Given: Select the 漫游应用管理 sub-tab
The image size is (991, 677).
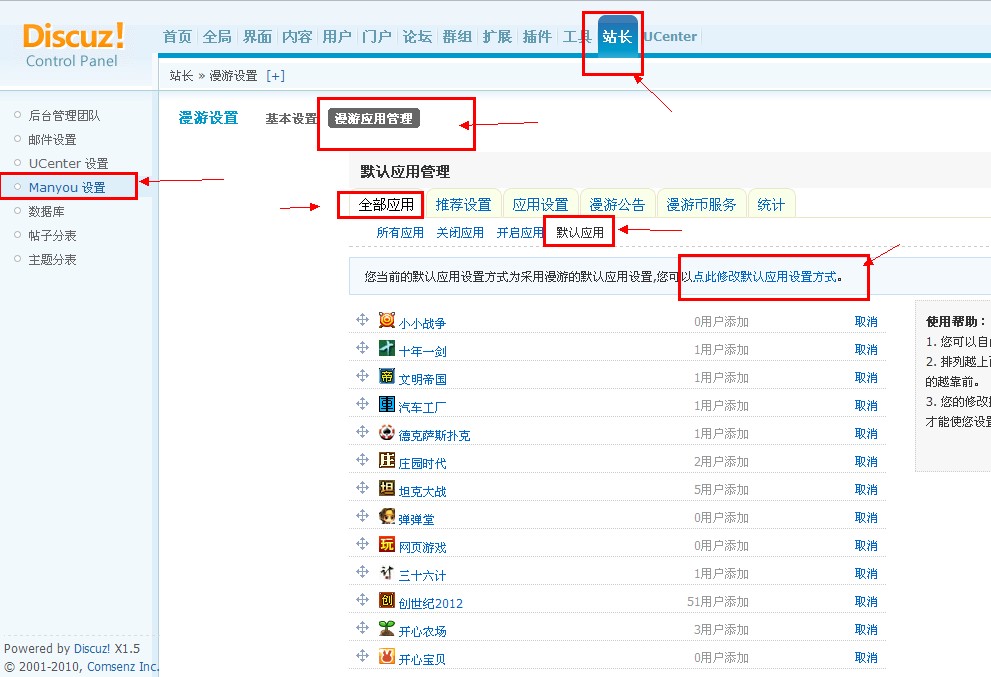Looking at the screenshot, I should (374, 118).
